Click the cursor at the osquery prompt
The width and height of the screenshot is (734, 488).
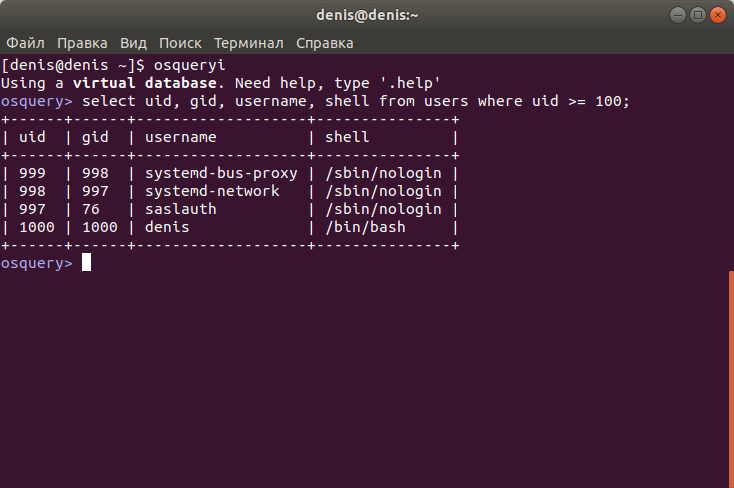87,263
